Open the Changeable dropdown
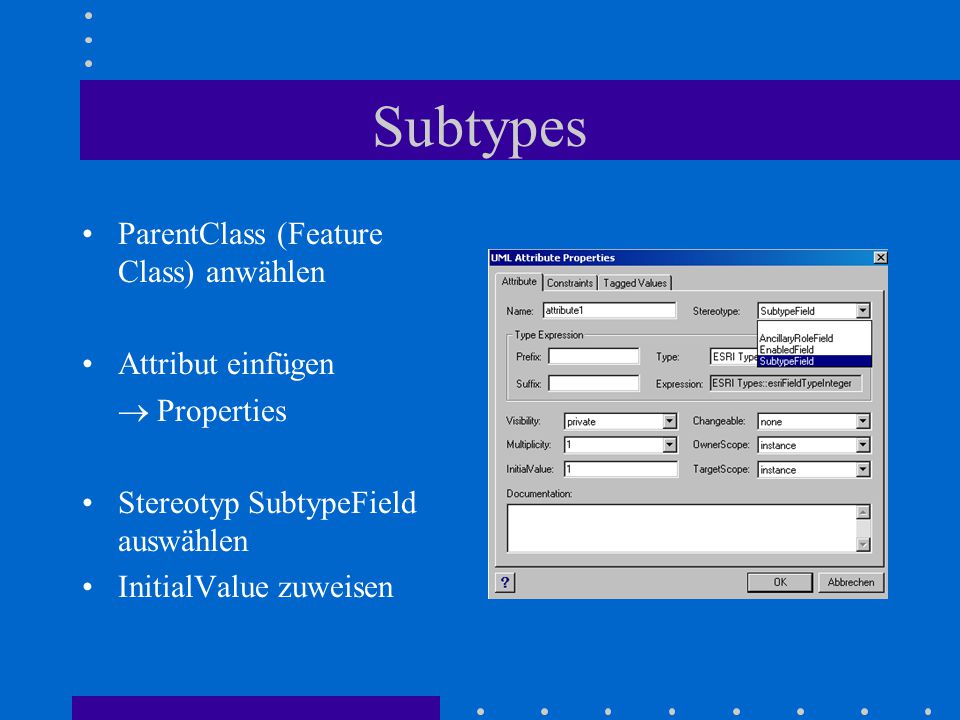Screen dimensions: 960x720 pyautogui.click(x=863, y=421)
